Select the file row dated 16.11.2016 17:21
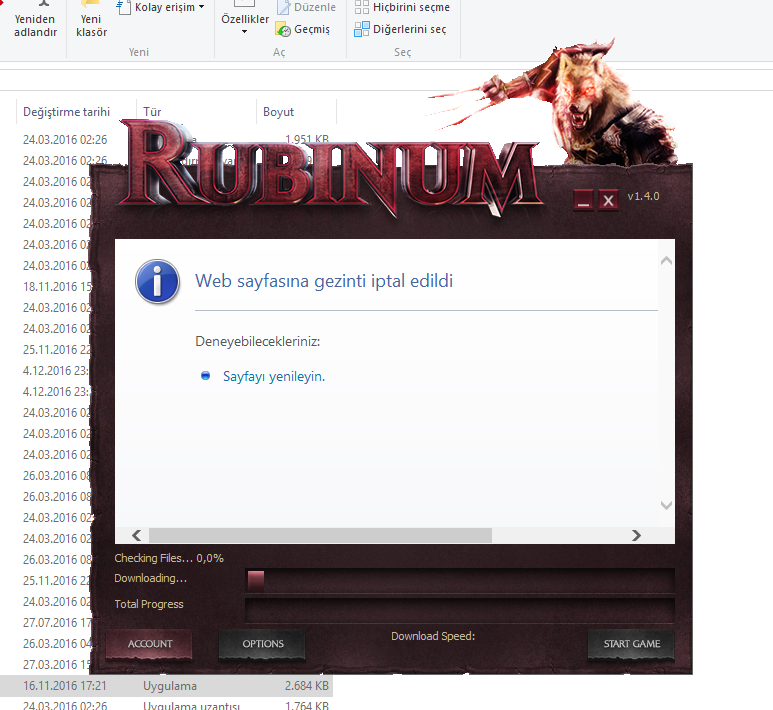This screenshot has width=773, height=710. (x=166, y=686)
